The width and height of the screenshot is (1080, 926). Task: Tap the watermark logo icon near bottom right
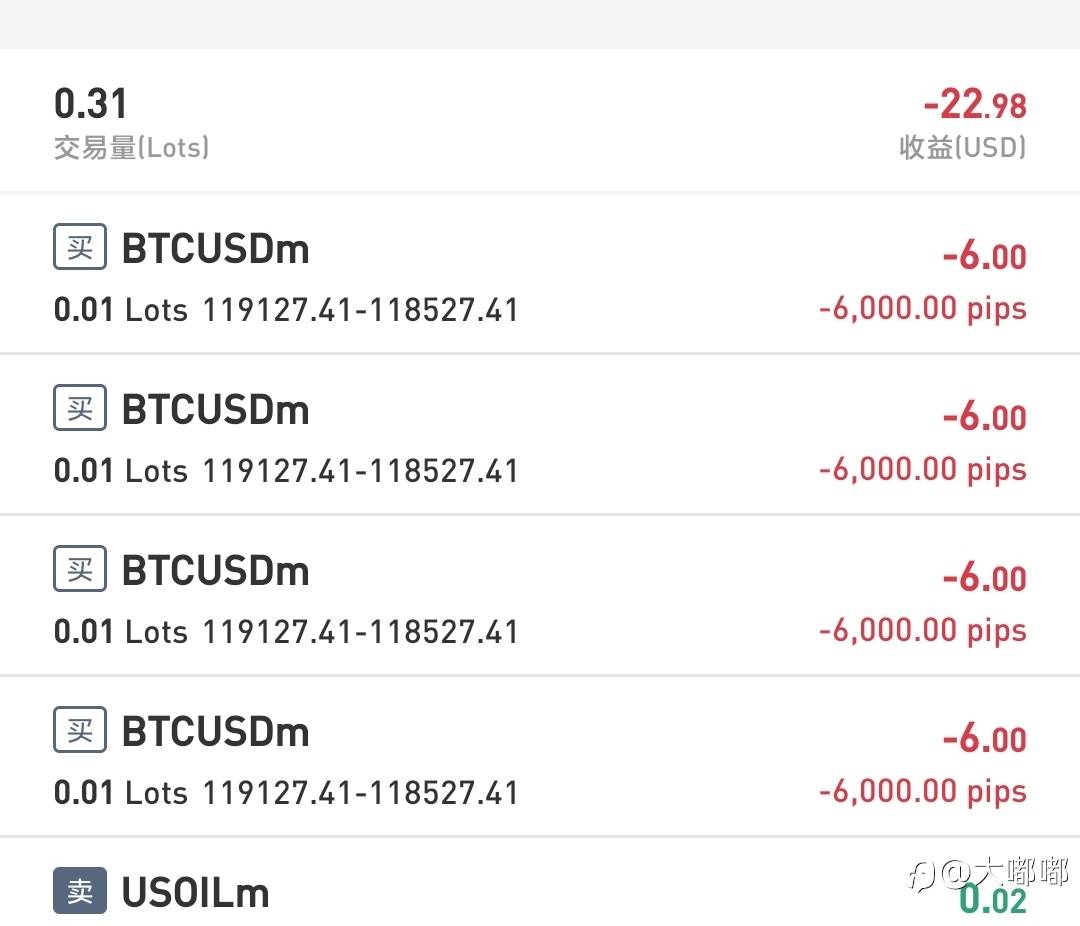[x=921, y=874]
